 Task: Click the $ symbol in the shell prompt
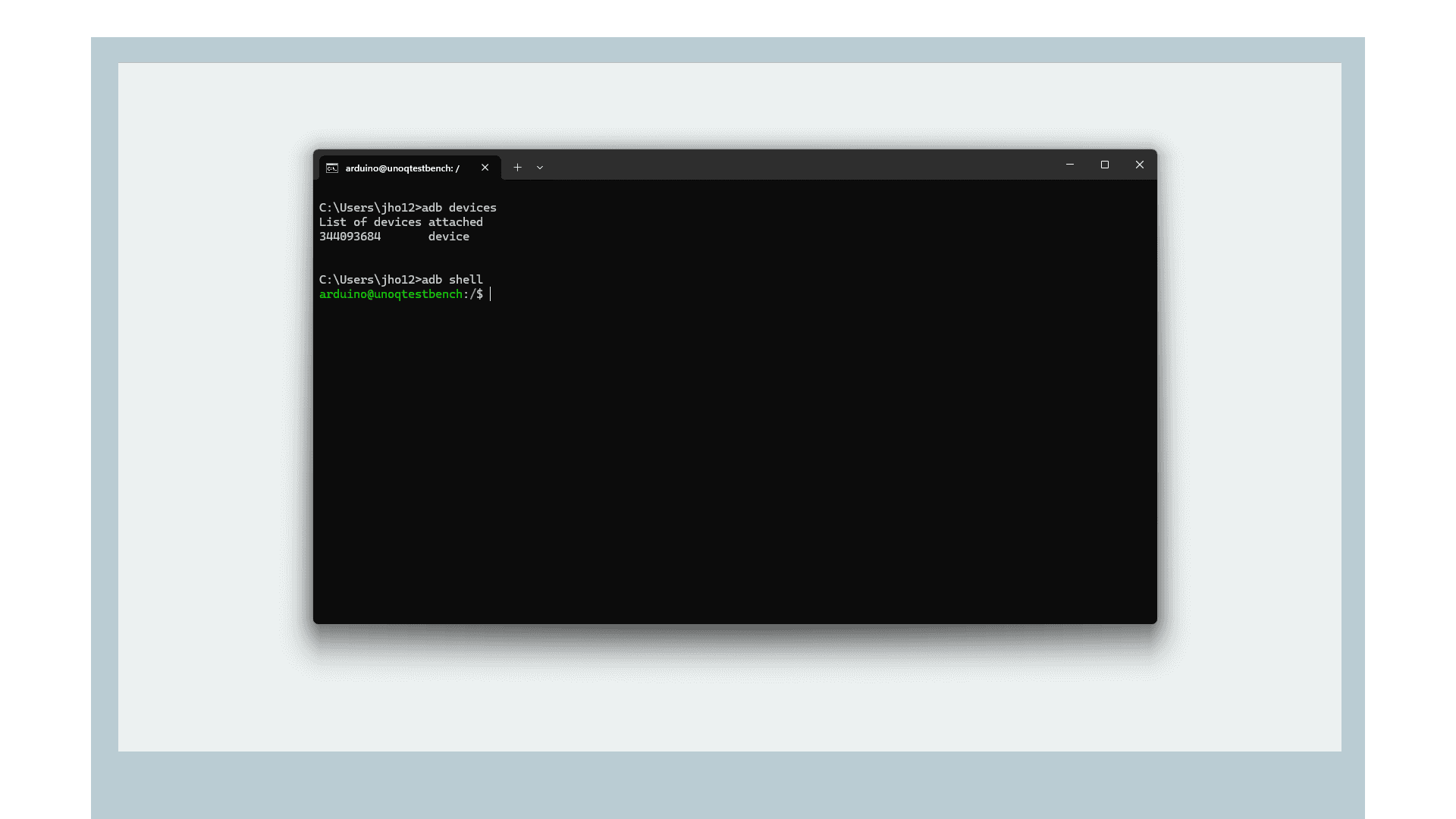(x=480, y=294)
